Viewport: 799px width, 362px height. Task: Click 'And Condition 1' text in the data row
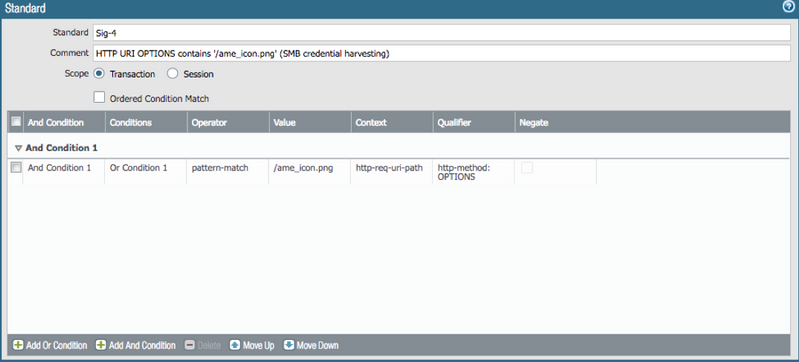click(x=59, y=167)
